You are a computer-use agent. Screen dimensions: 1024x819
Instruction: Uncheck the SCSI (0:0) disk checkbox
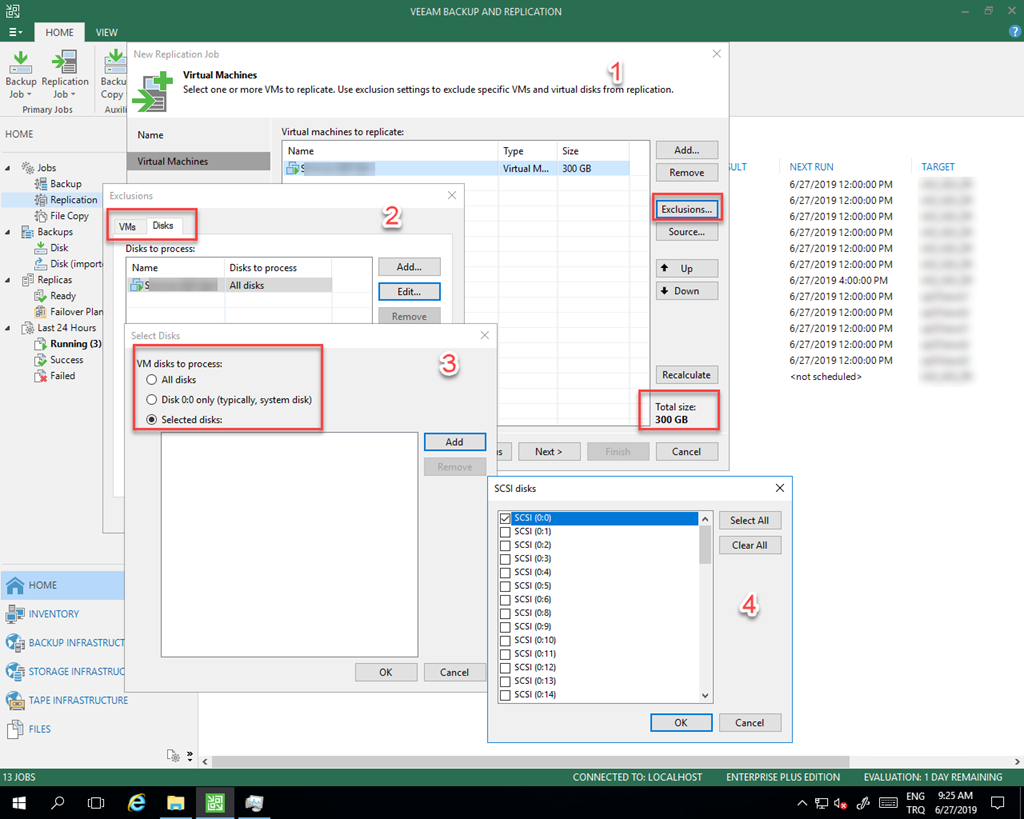(505, 519)
